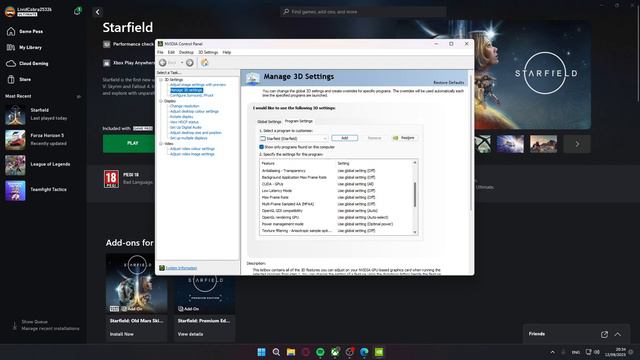The image size is (640, 360).
Task: Open Help menu in NVIDIA Control Panel
Action: coord(227,52)
